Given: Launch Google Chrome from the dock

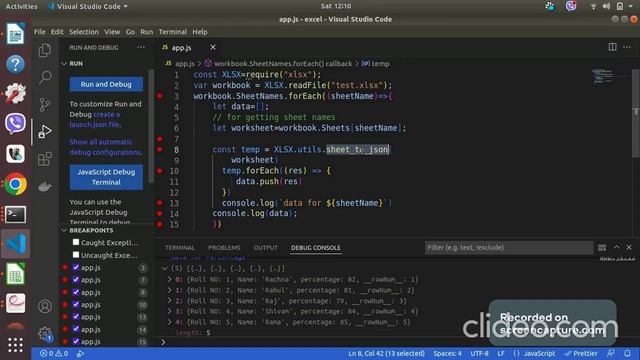Looking at the screenshot, I should point(16,184).
